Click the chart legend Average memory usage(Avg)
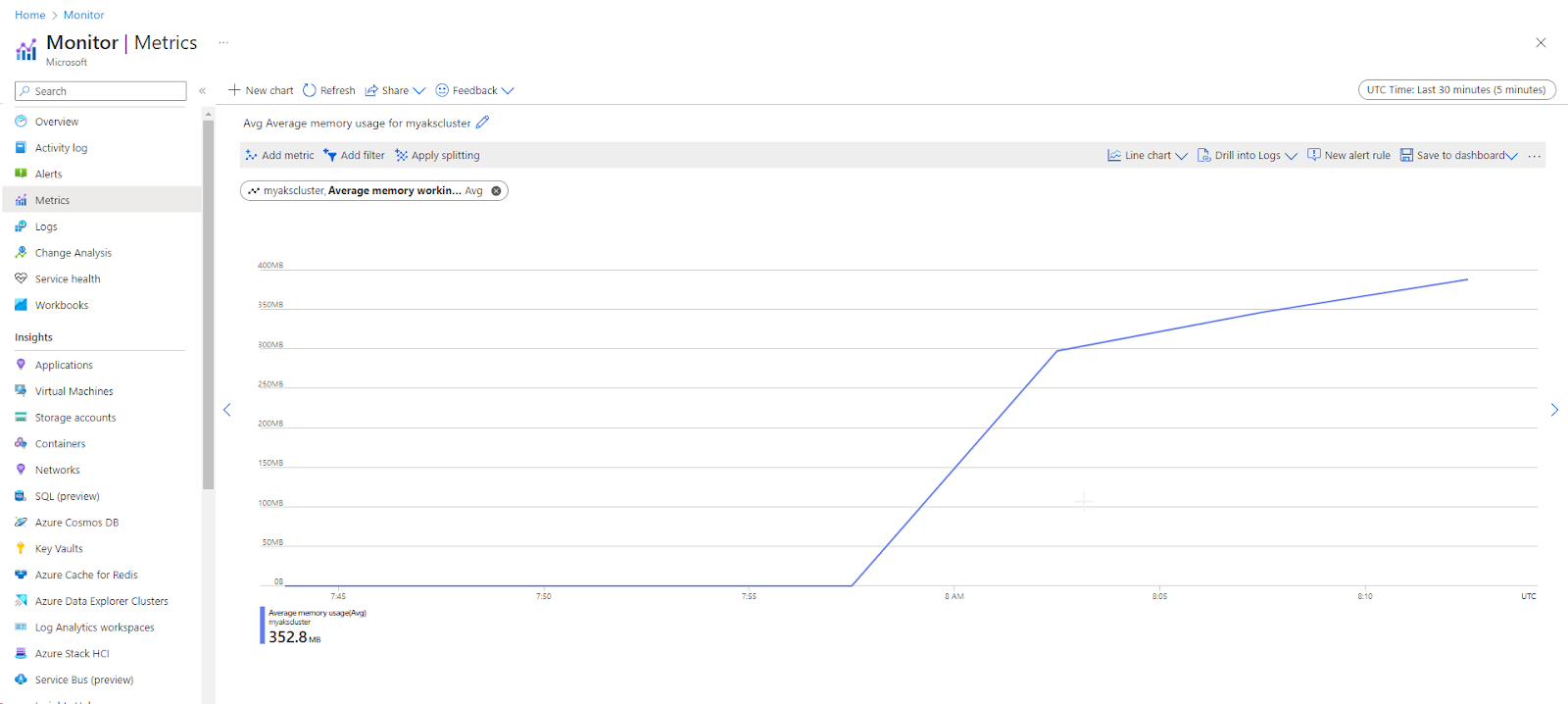 [317, 613]
